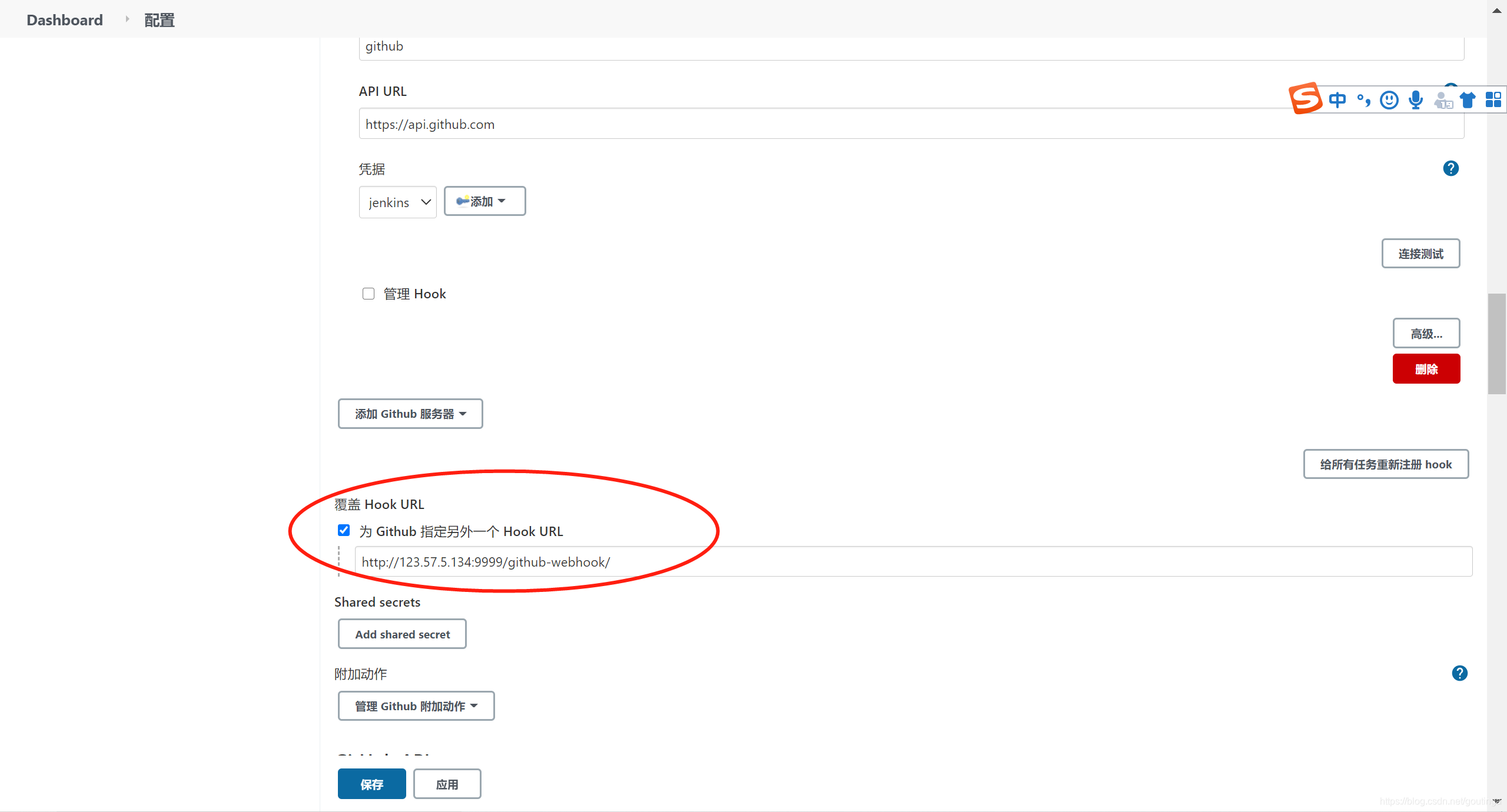Click the help question mark icon next to 凭据
Viewport: 1507px width, 812px height.
click(x=1451, y=168)
